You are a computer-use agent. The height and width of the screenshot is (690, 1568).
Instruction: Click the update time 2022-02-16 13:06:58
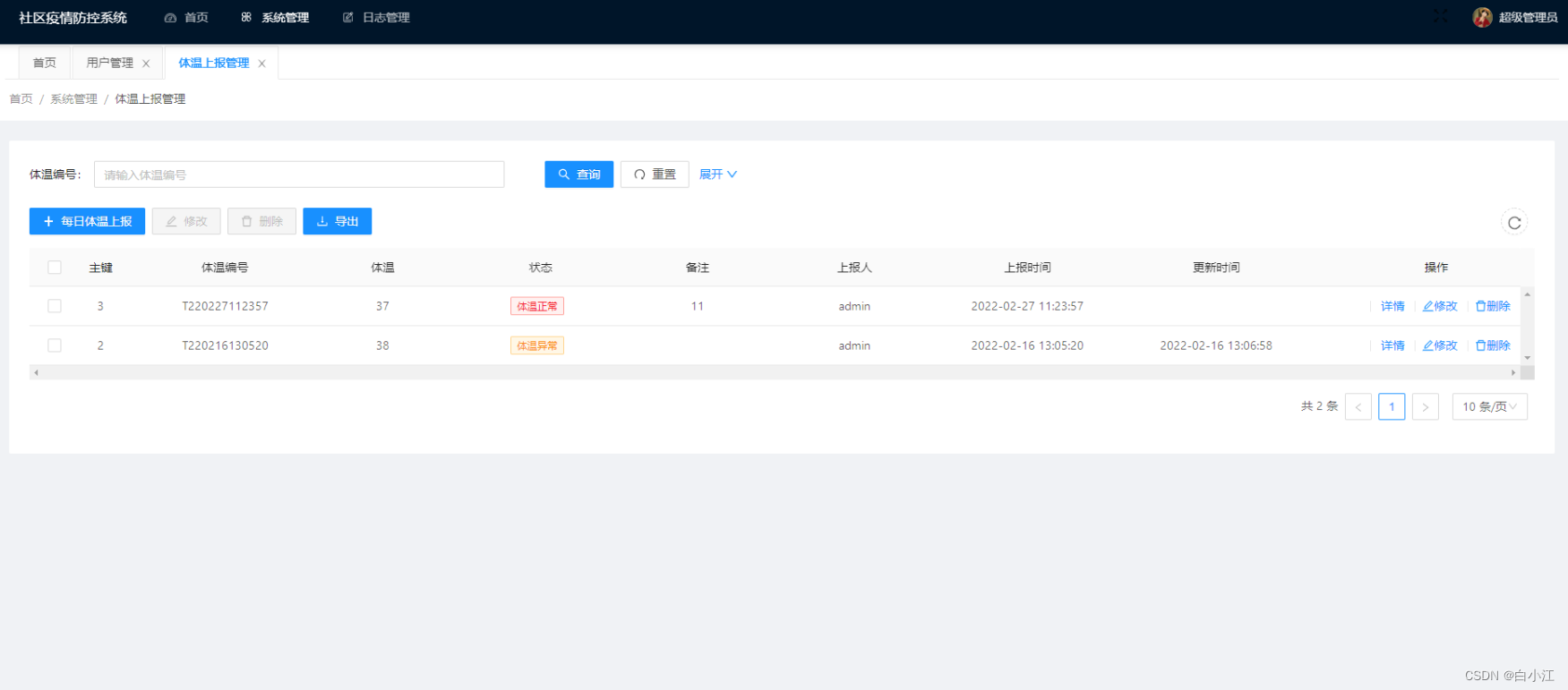point(1216,345)
